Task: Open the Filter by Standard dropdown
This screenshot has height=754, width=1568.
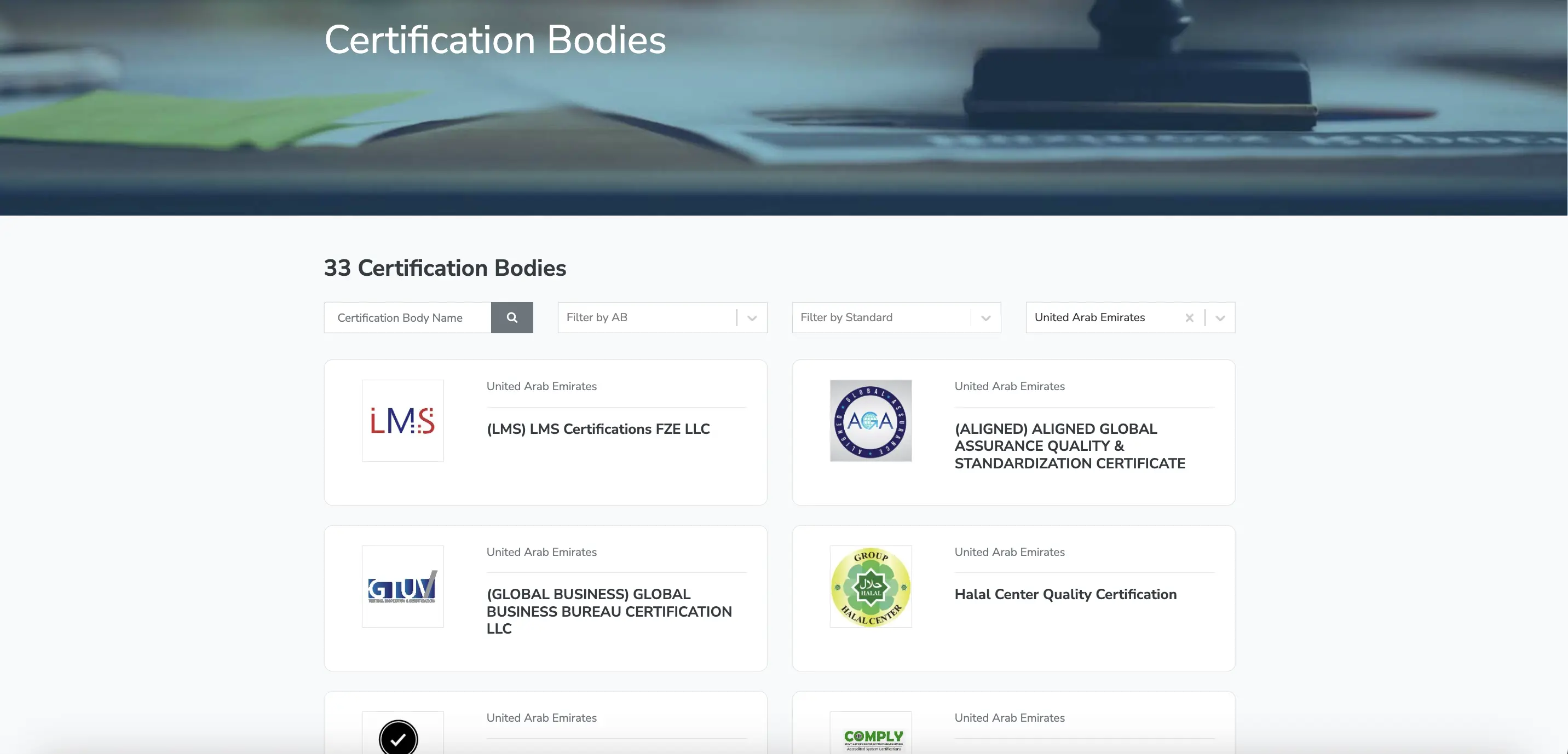Action: [x=896, y=318]
